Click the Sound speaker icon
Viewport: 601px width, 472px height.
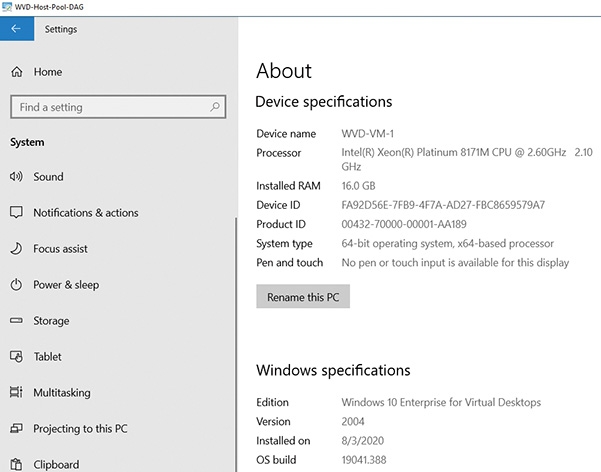(16, 176)
